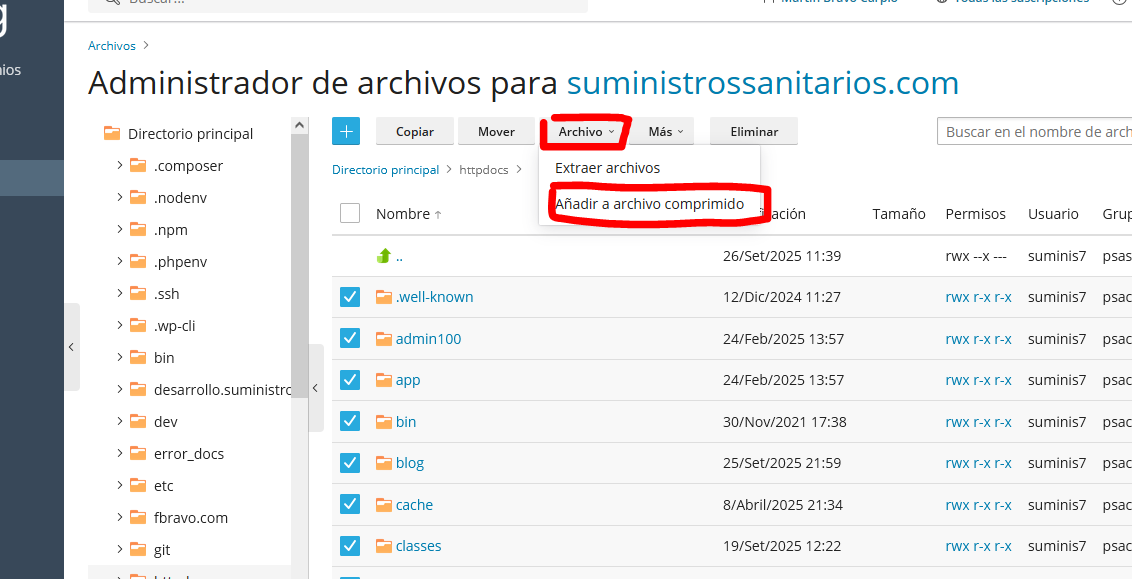
Task: Click the green plus icon to create new item
Action: point(346,130)
